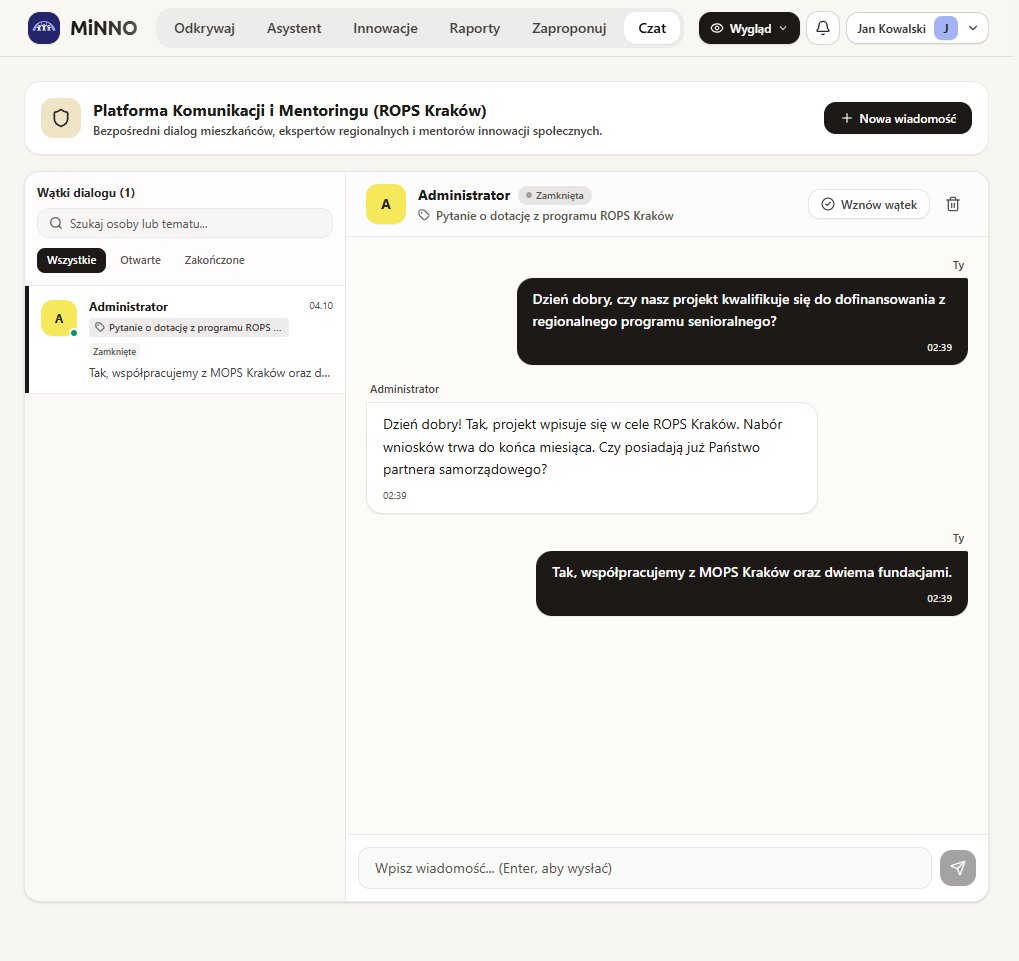Click the Administrator reply about ROPS Kraków
This screenshot has width=1019, height=961.
point(591,457)
